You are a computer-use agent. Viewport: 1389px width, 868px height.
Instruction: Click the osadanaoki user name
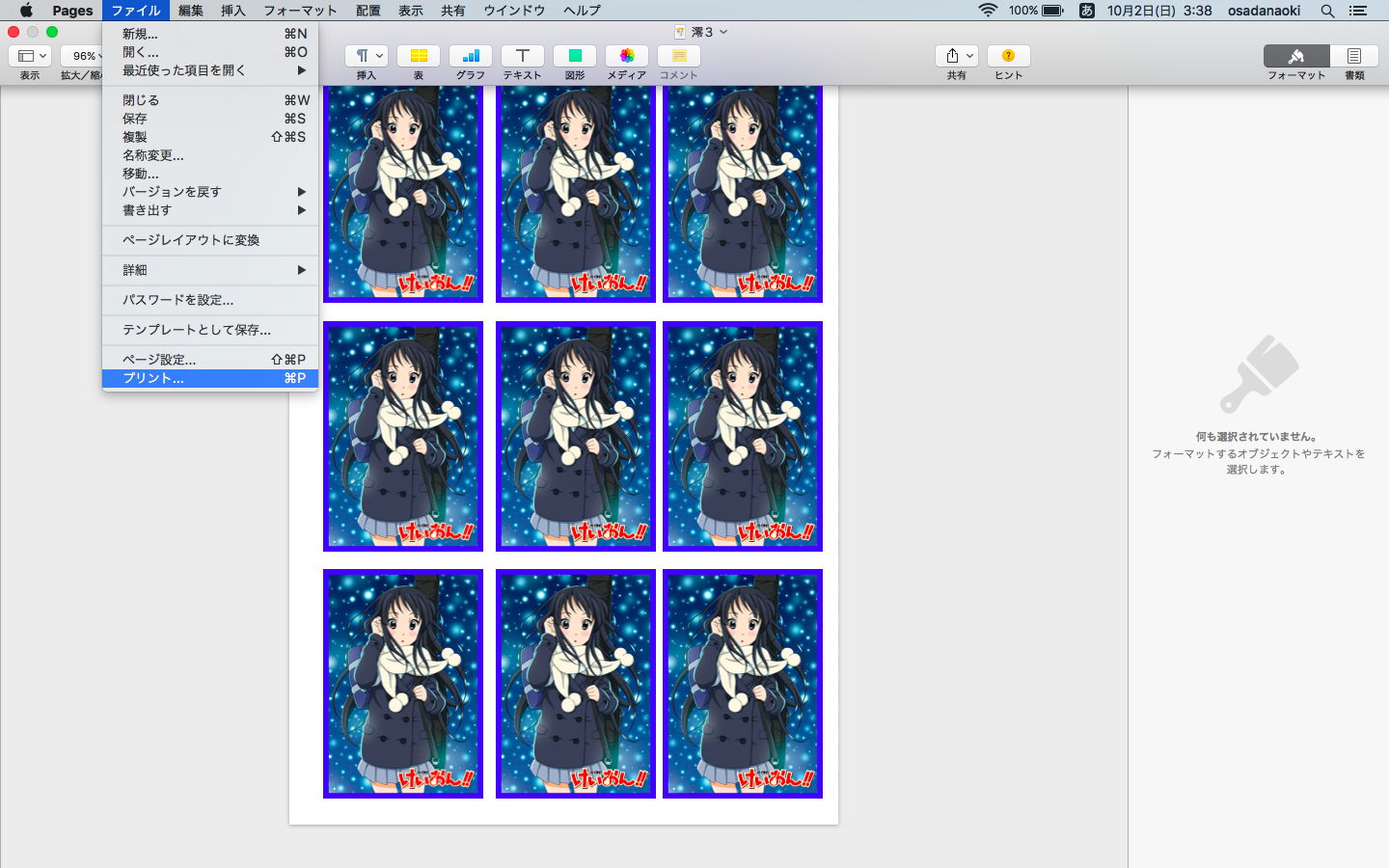click(1264, 11)
